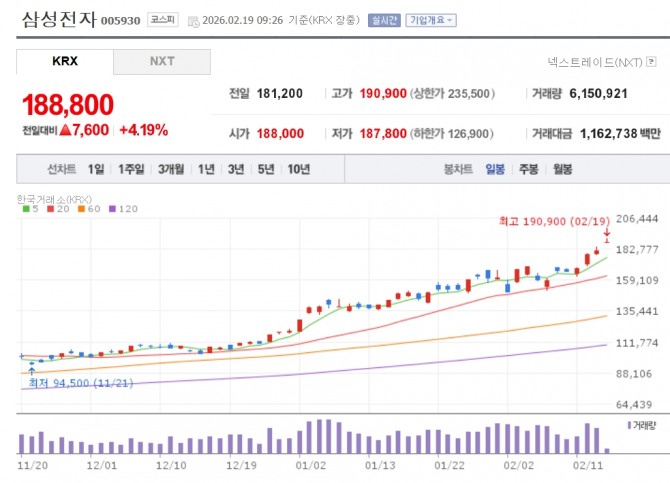Click the 코스피 market badge
Viewport: 670px width, 483px height.
tap(161, 19)
